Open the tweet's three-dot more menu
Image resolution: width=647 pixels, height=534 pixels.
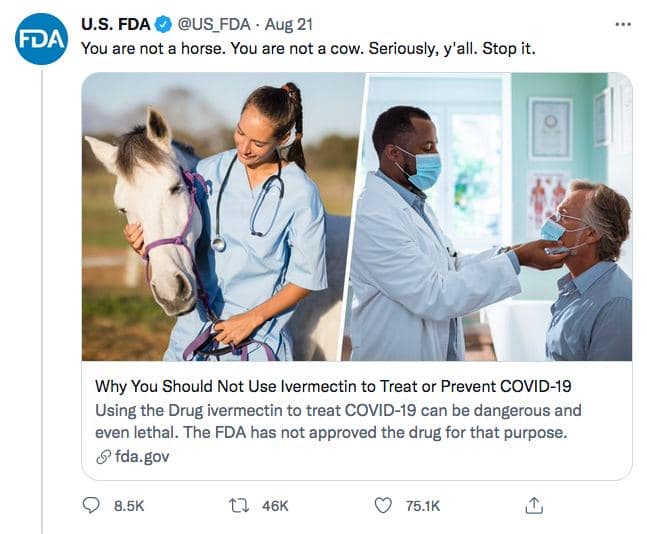pyautogui.click(x=624, y=24)
